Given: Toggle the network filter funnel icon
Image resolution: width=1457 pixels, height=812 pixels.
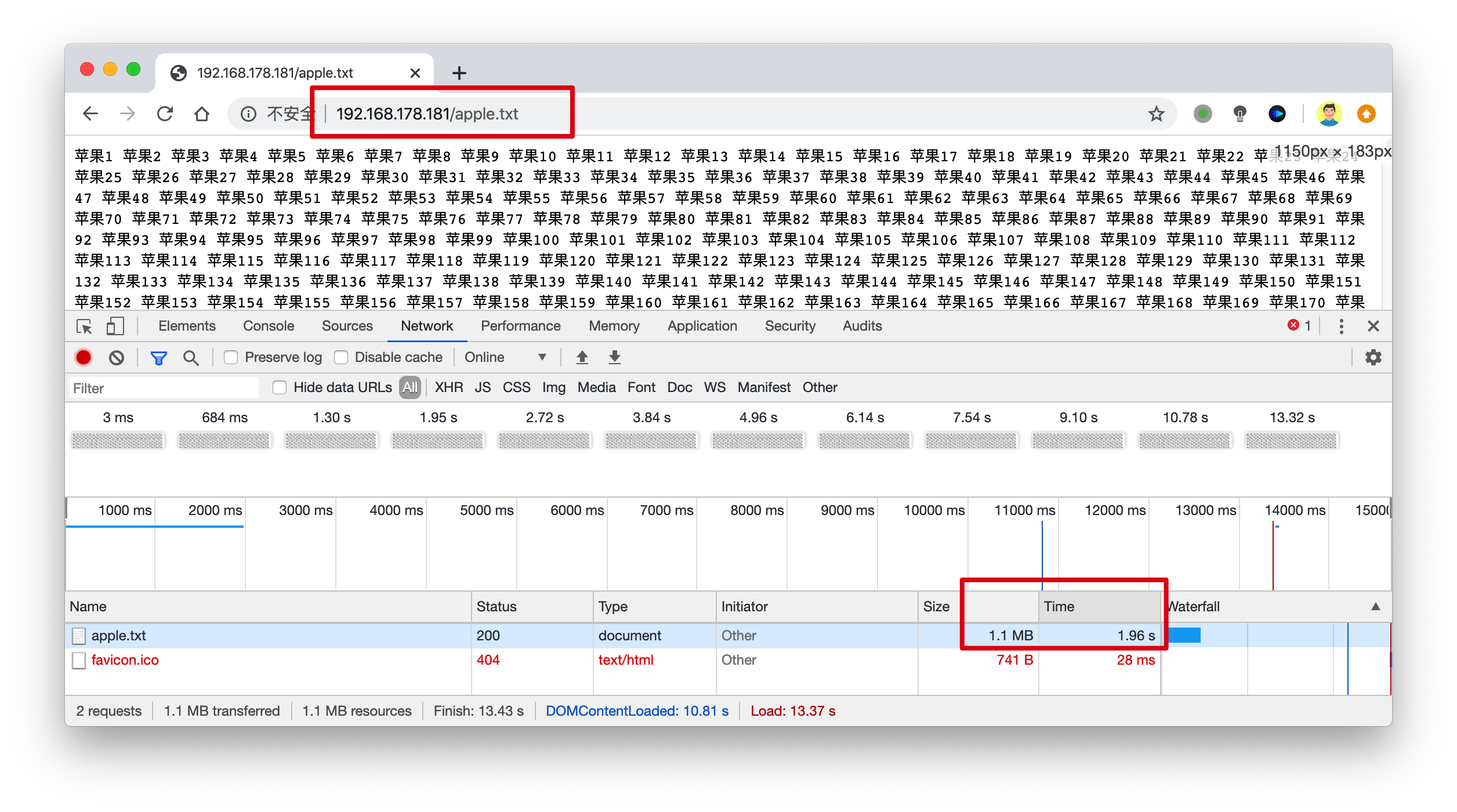Looking at the screenshot, I should click(158, 358).
